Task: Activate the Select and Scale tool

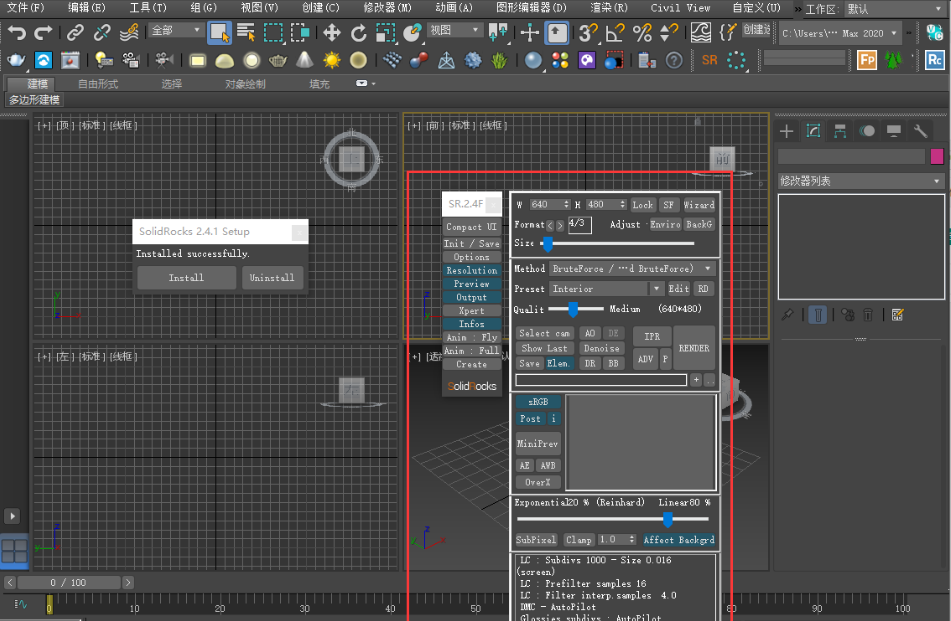Action: coord(385,32)
